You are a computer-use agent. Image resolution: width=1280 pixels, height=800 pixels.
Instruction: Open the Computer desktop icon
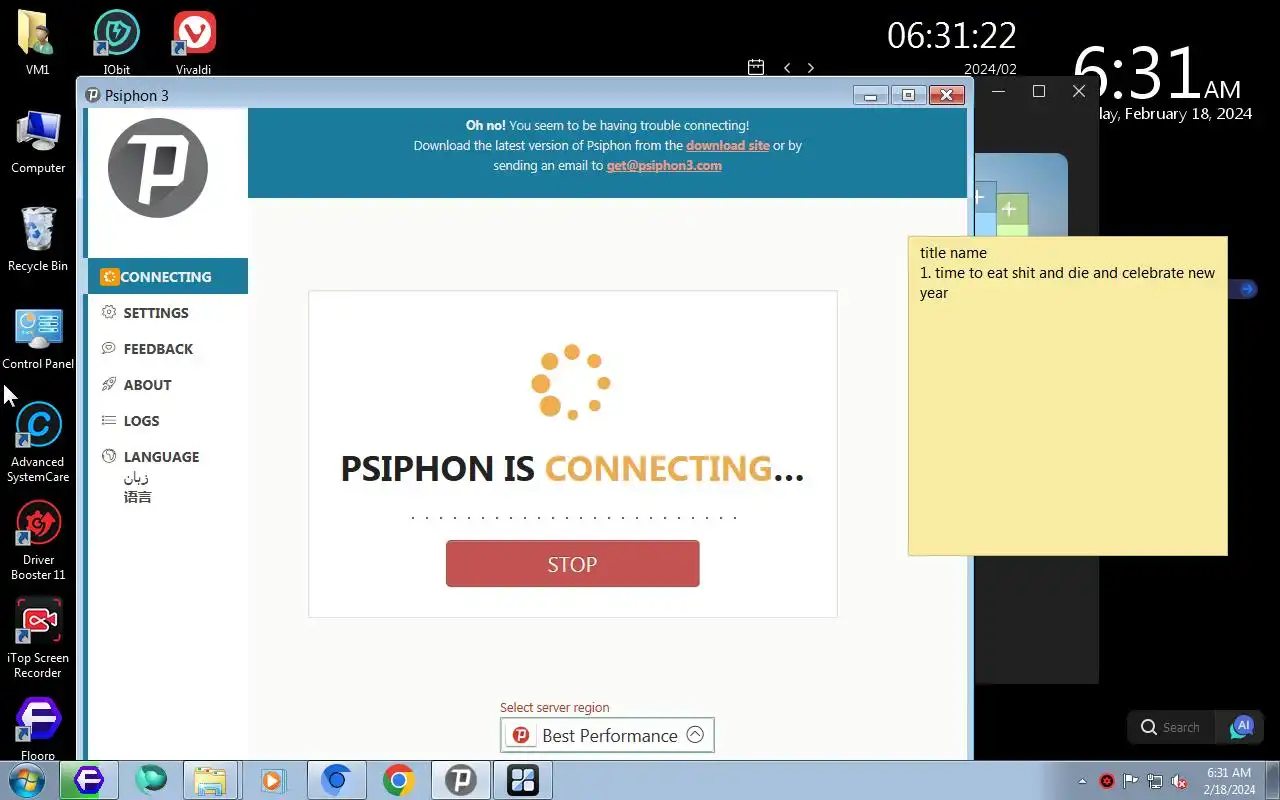[38, 141]
